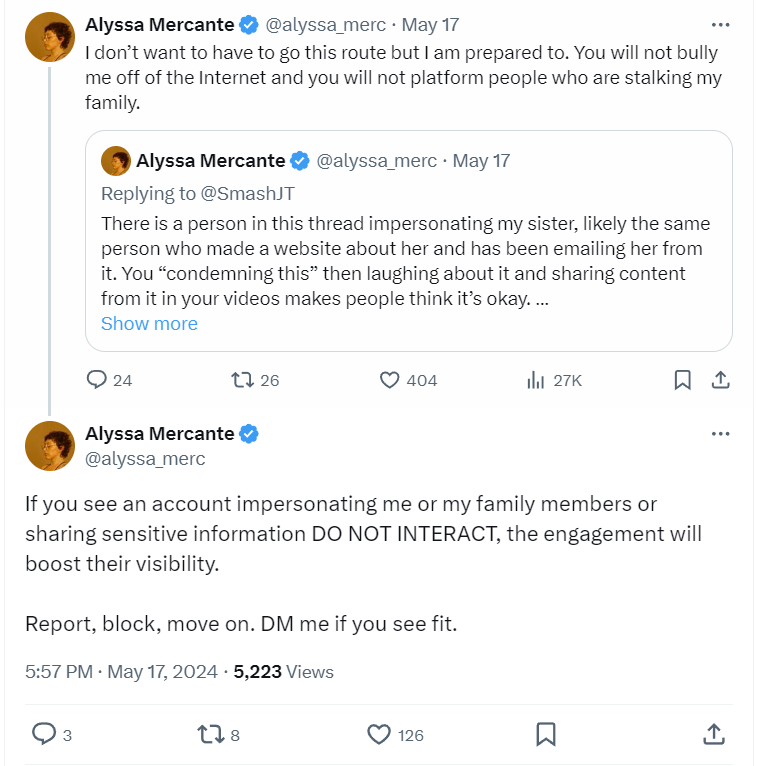View analytics showing 27K views
This screenshot has width=757, height=766.
(x=536, y=380)
